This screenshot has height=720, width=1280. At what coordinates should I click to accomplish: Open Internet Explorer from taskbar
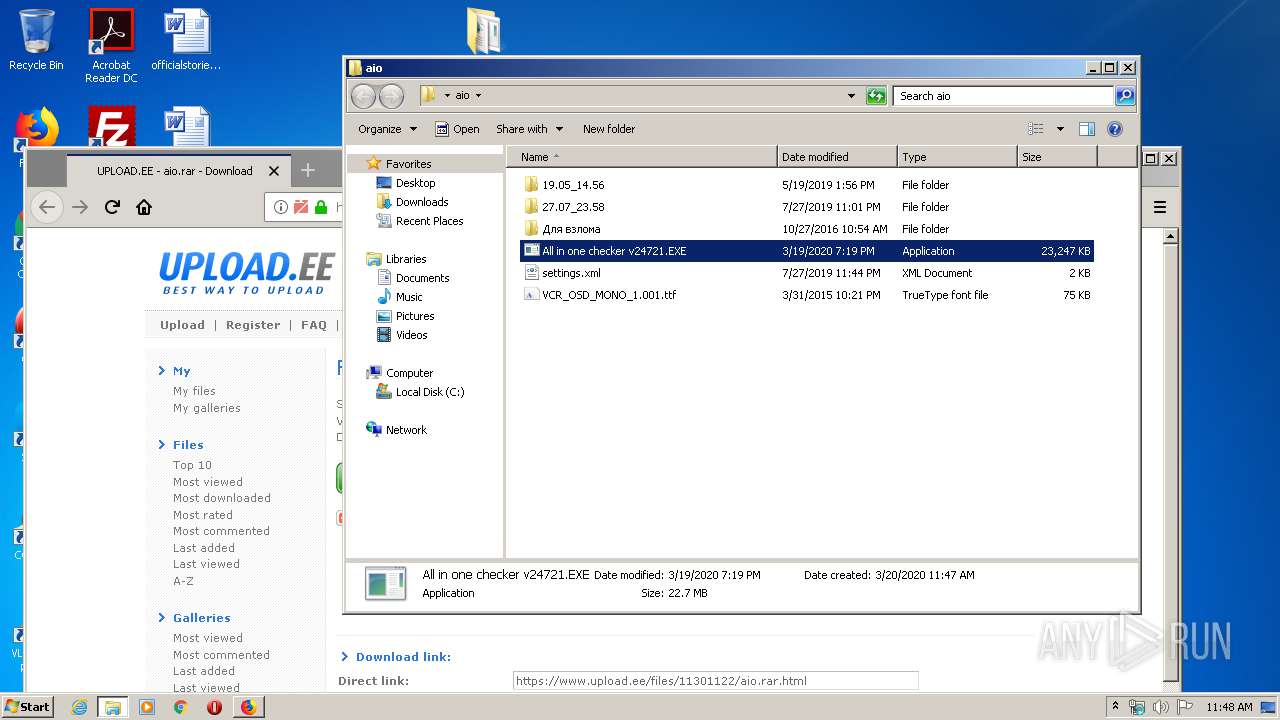point(80,707)
